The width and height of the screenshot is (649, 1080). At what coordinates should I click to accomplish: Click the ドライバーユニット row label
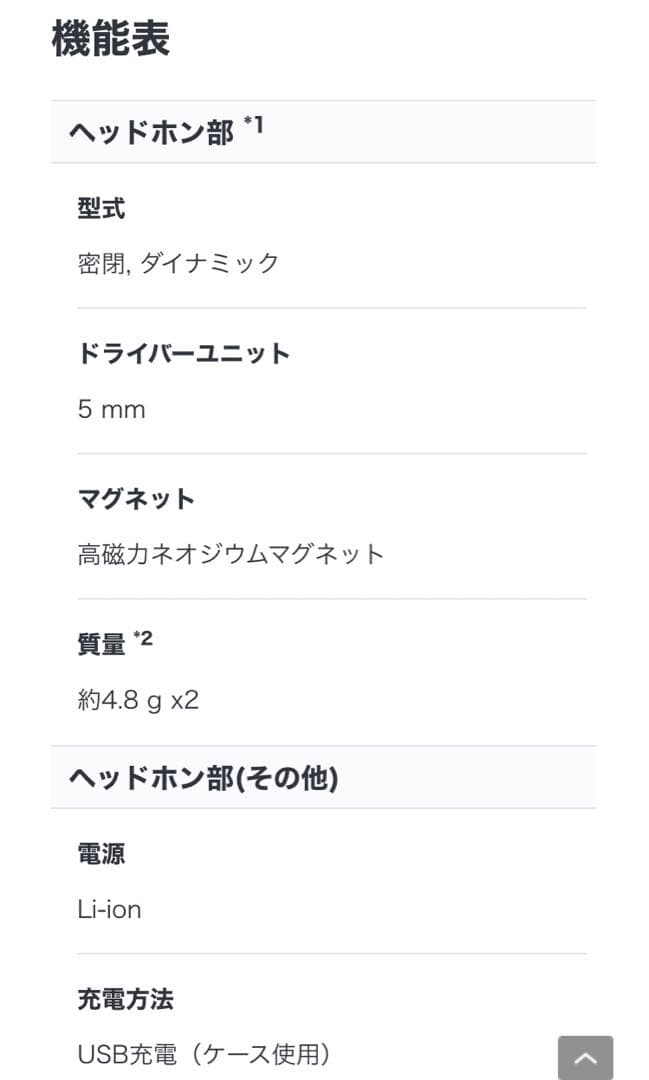point(181,353)
